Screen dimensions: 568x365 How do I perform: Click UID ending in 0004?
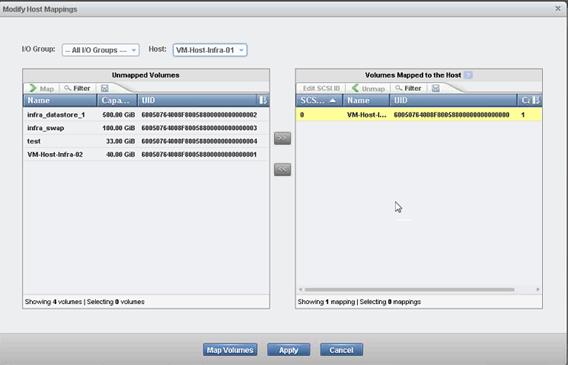(x=199, y=141)
